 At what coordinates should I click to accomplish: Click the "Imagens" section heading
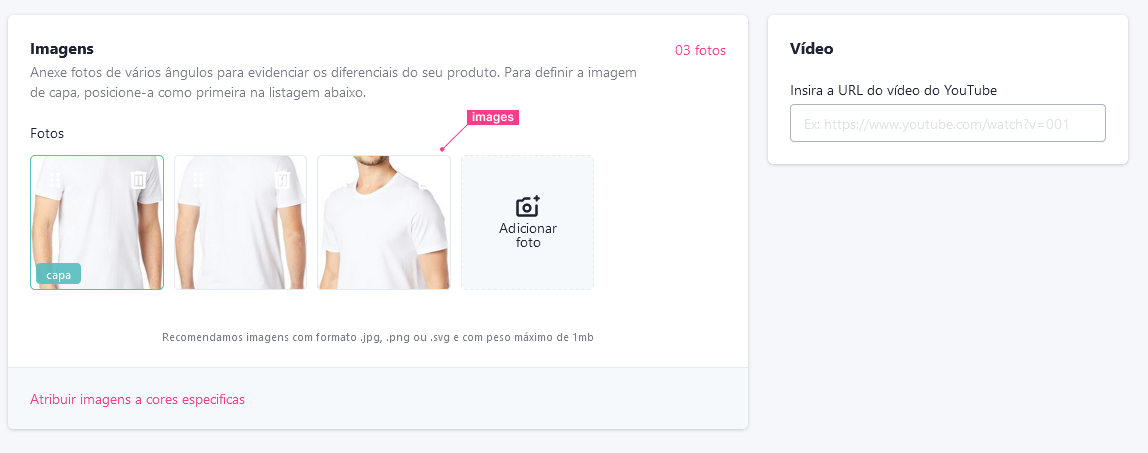point(62,49)
